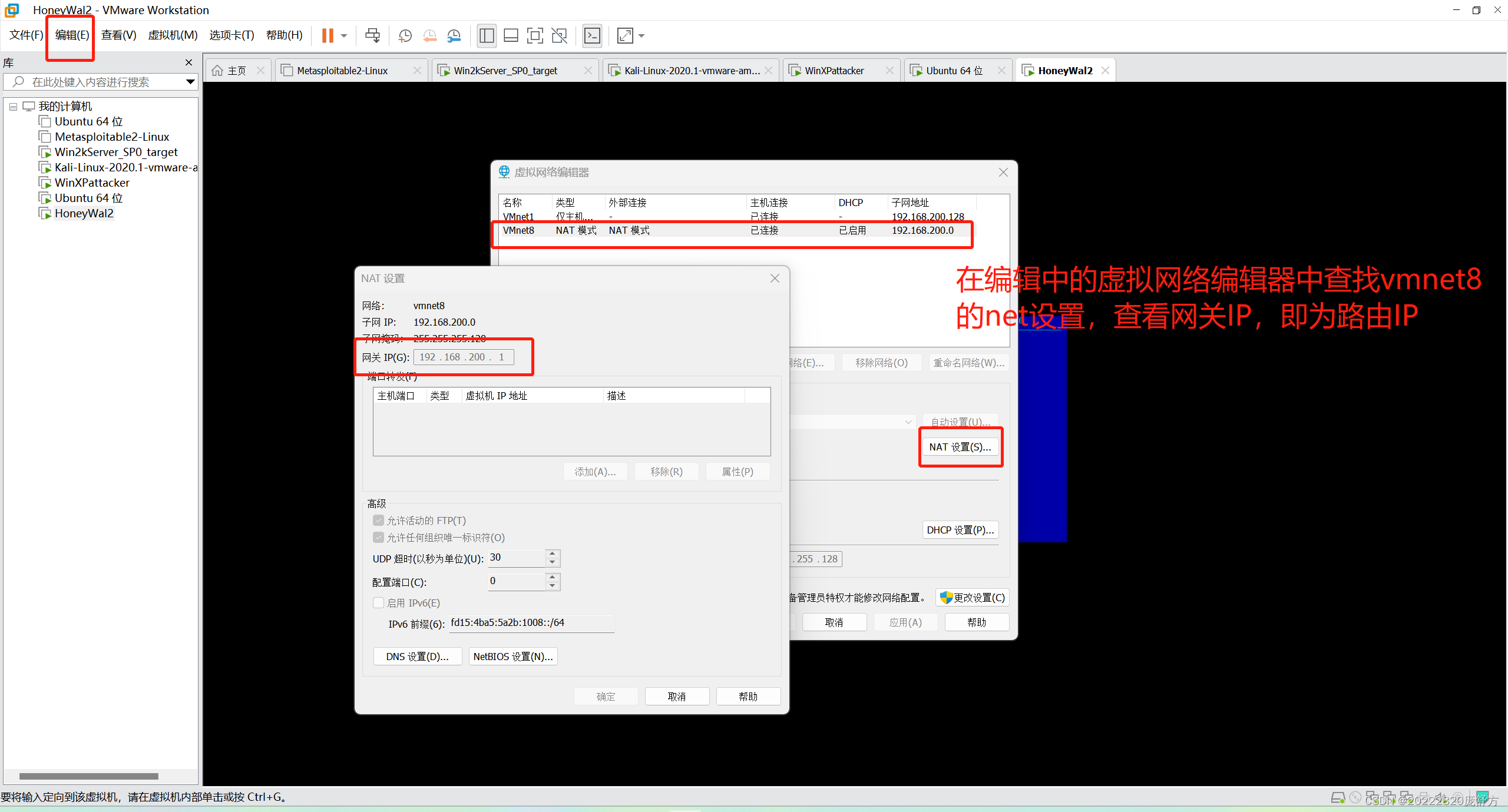Viewport: 1508px width, 812px height.
Task: Toggle Allow any Organizationally Unique Identifier checkbox
Action: [379, 538]
